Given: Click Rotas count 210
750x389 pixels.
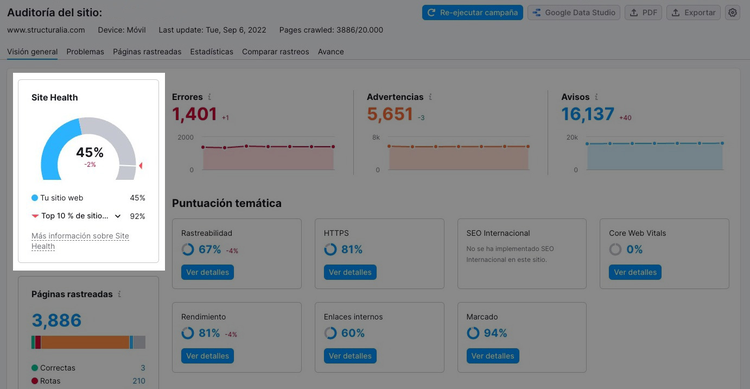Looking at the screenshot, I should (x=139, y=381).
